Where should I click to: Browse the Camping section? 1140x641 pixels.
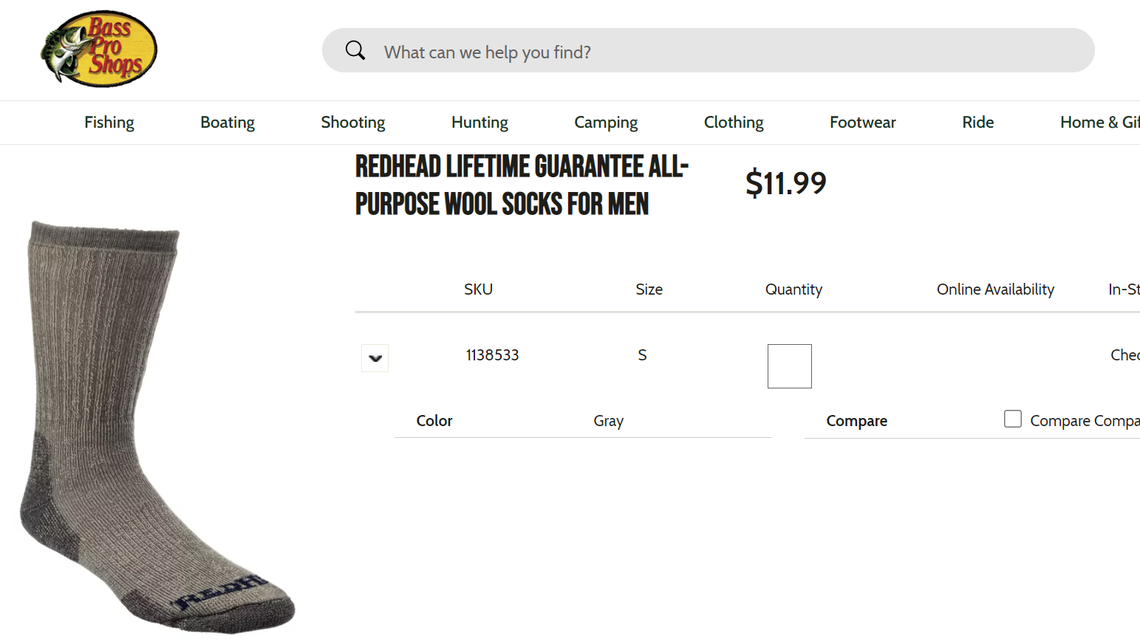(605, 122)
